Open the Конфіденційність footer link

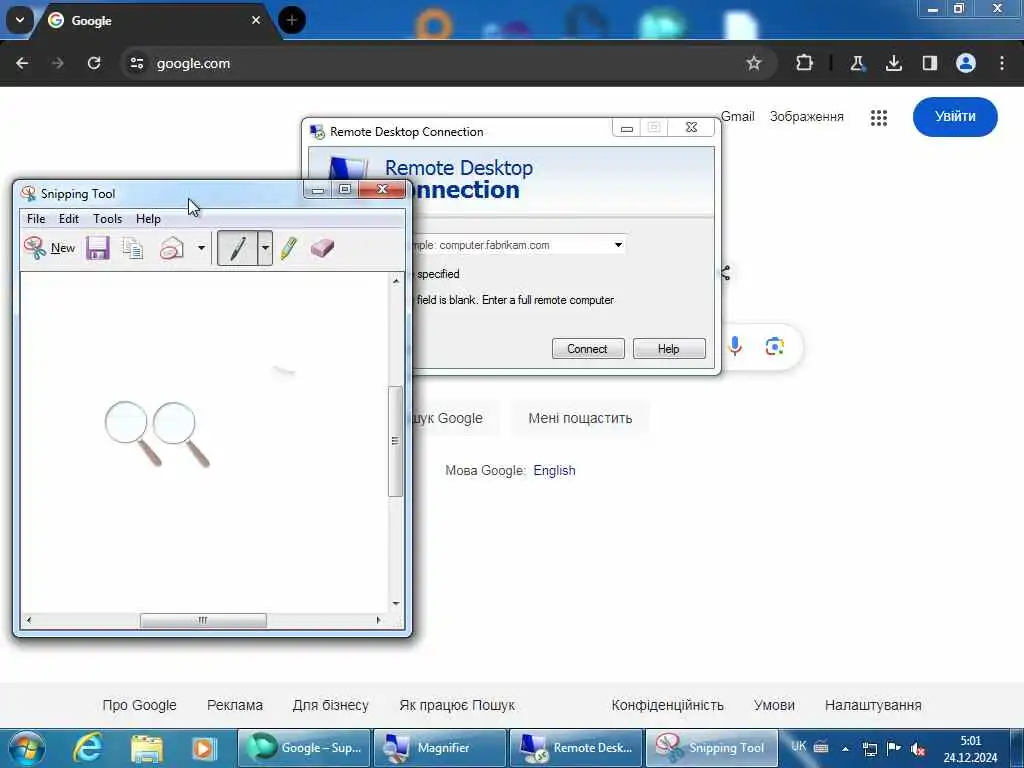point(667,705)
